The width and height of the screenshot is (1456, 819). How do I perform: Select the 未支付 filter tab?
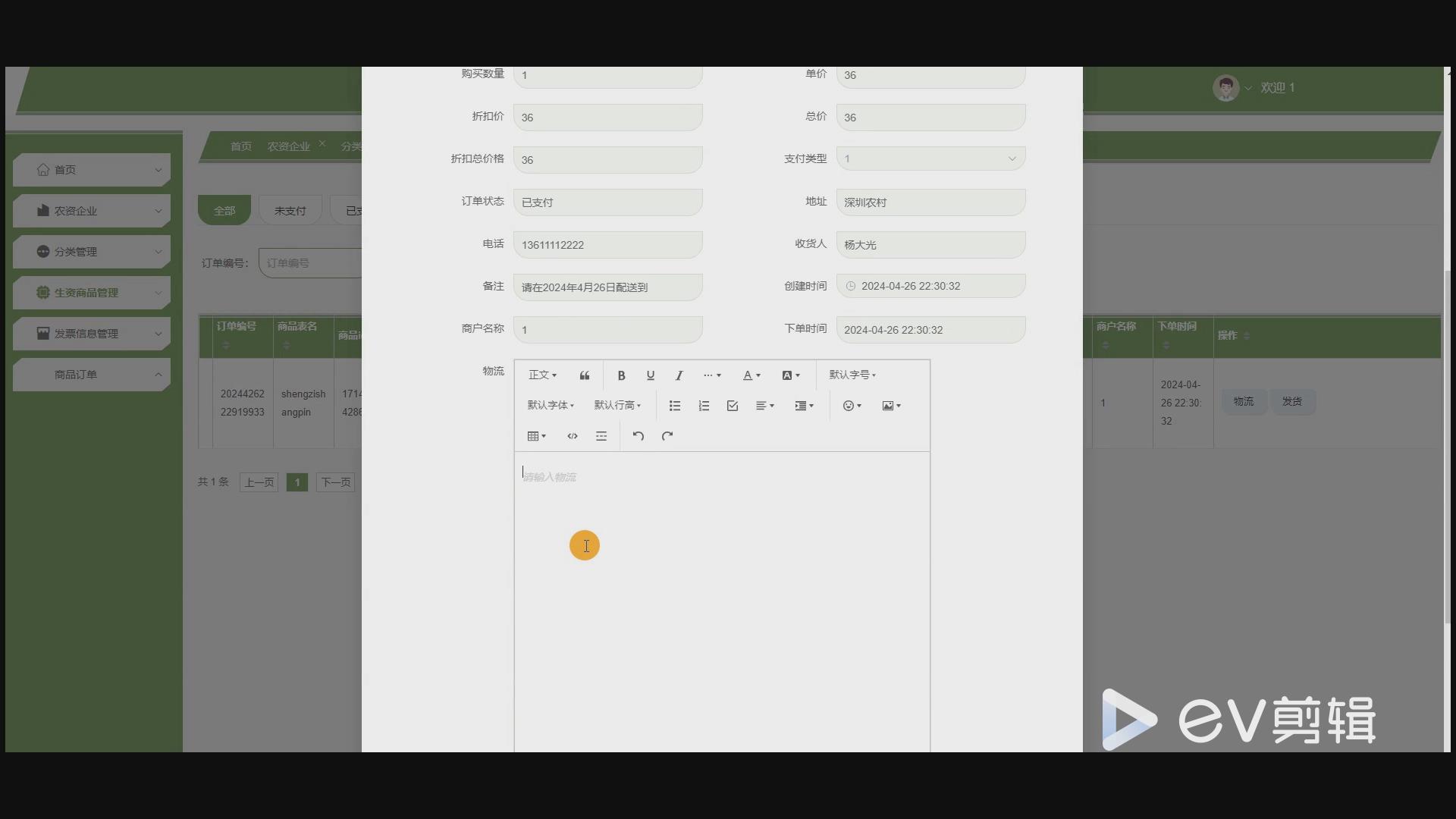coord(290,209)
